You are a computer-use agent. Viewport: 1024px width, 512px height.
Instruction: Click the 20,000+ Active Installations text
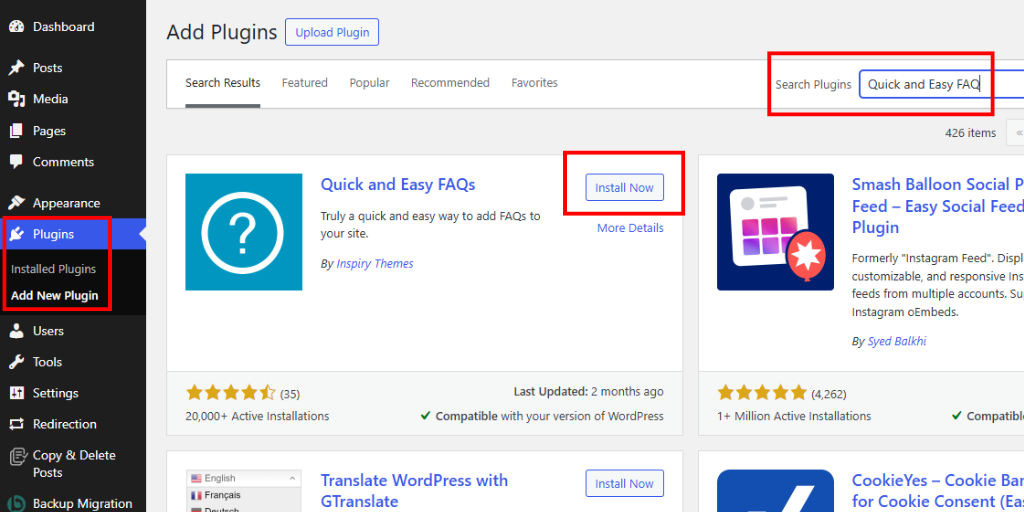tap(257, 416)
